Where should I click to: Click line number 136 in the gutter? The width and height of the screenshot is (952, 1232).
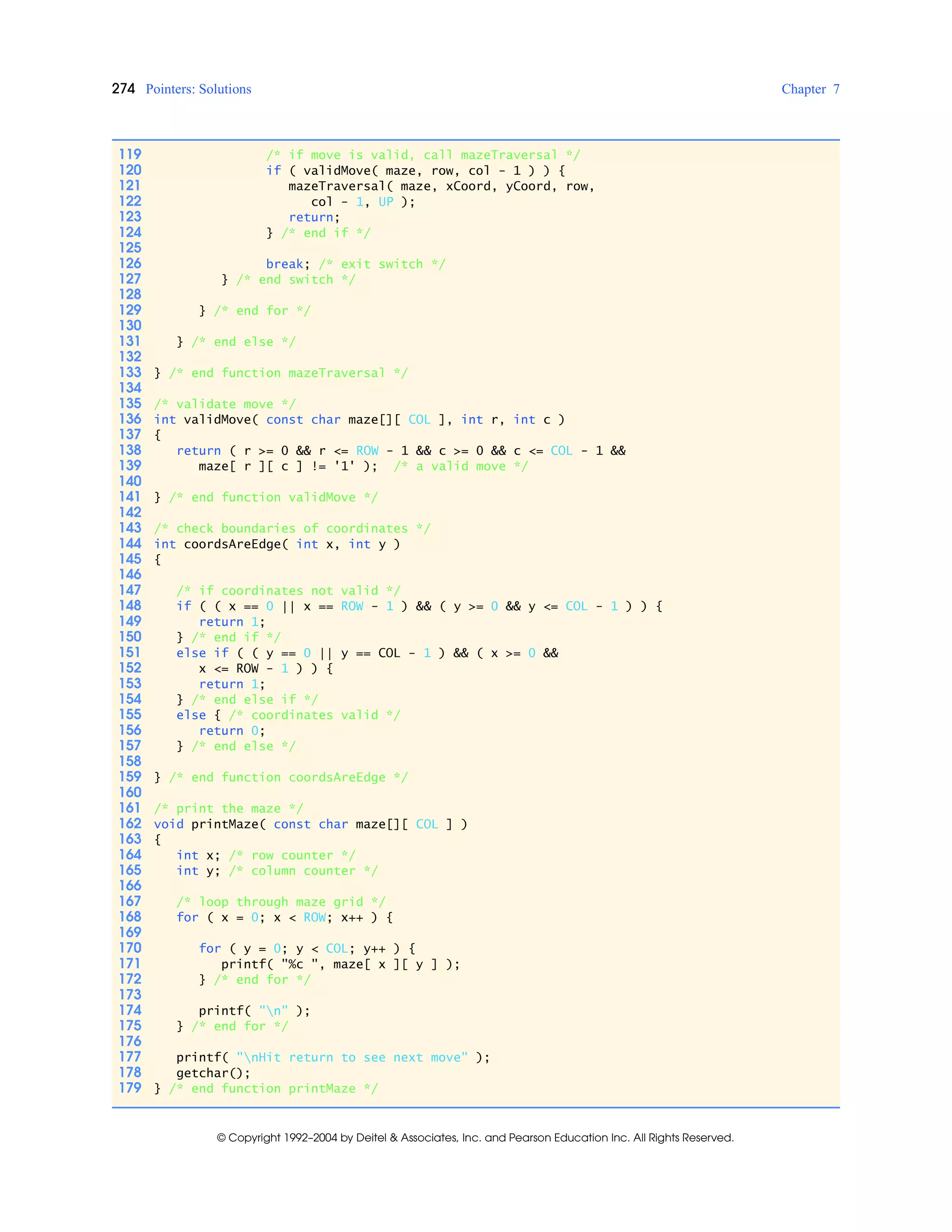pos(130,419)
